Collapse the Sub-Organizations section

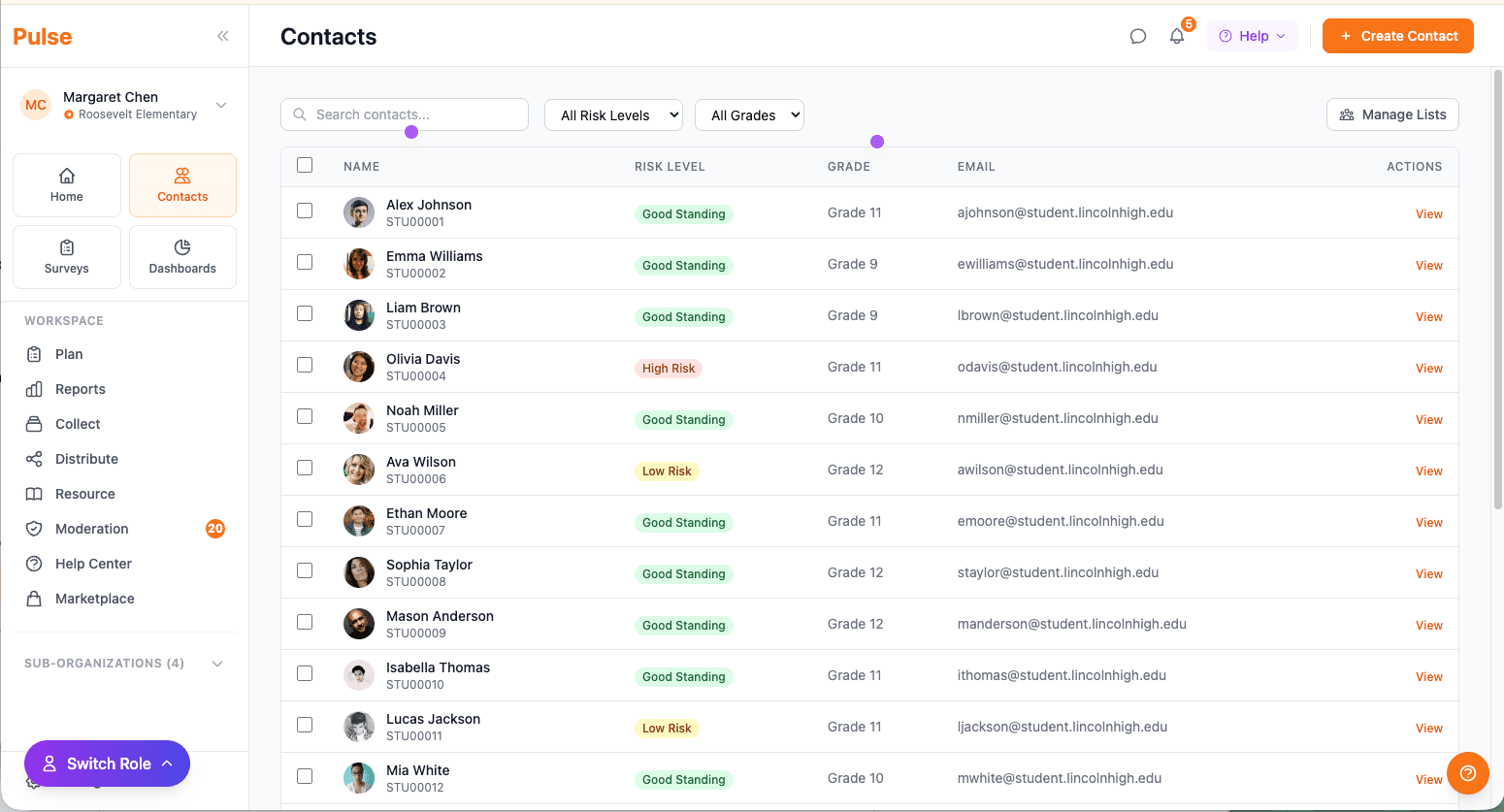(217, 663)
